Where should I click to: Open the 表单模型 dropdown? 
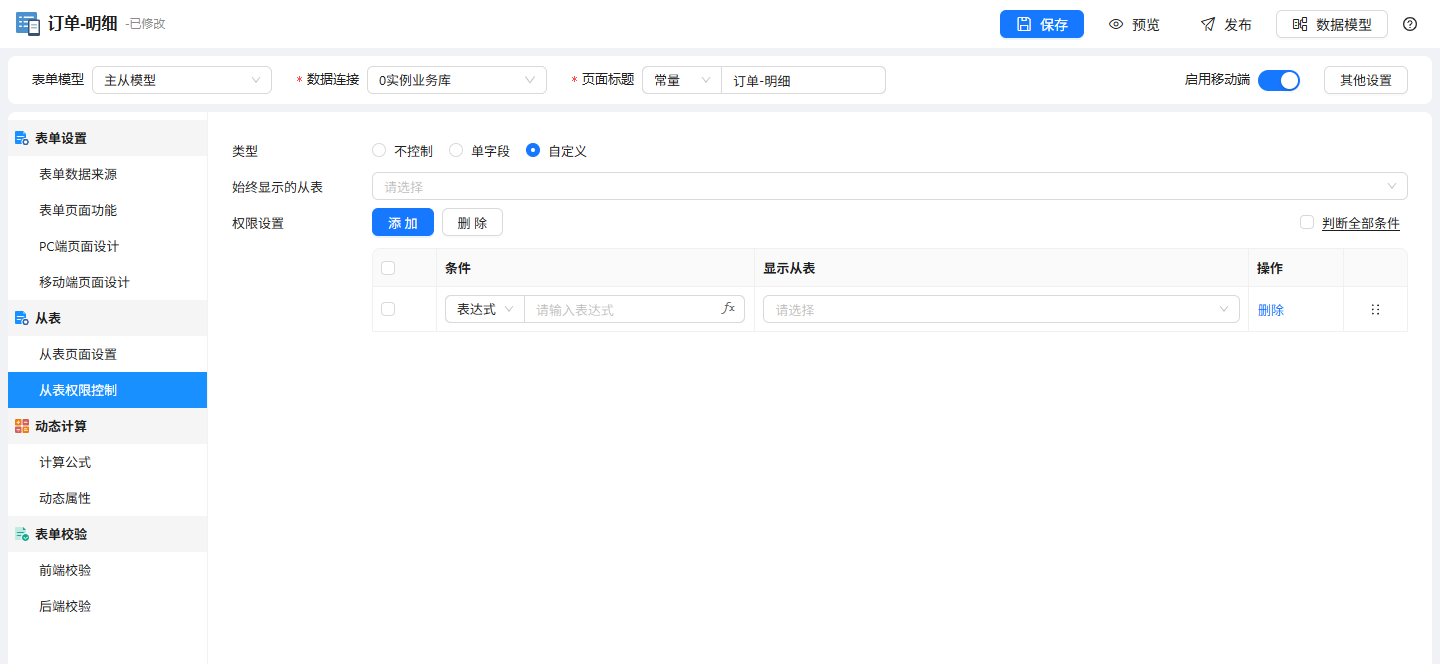[x=182, y=80]
